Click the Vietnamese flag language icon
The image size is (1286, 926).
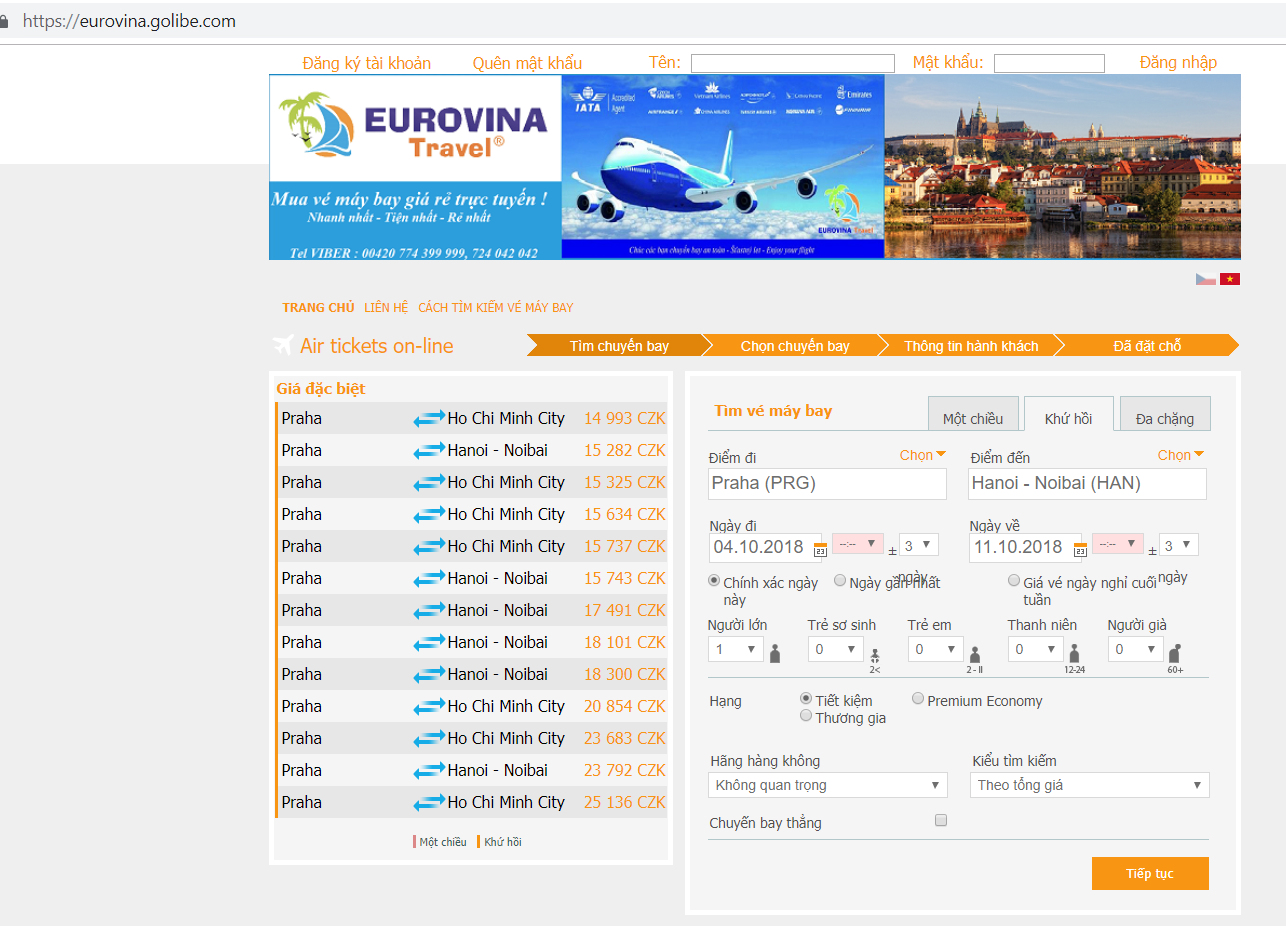tap(1230, 279)
